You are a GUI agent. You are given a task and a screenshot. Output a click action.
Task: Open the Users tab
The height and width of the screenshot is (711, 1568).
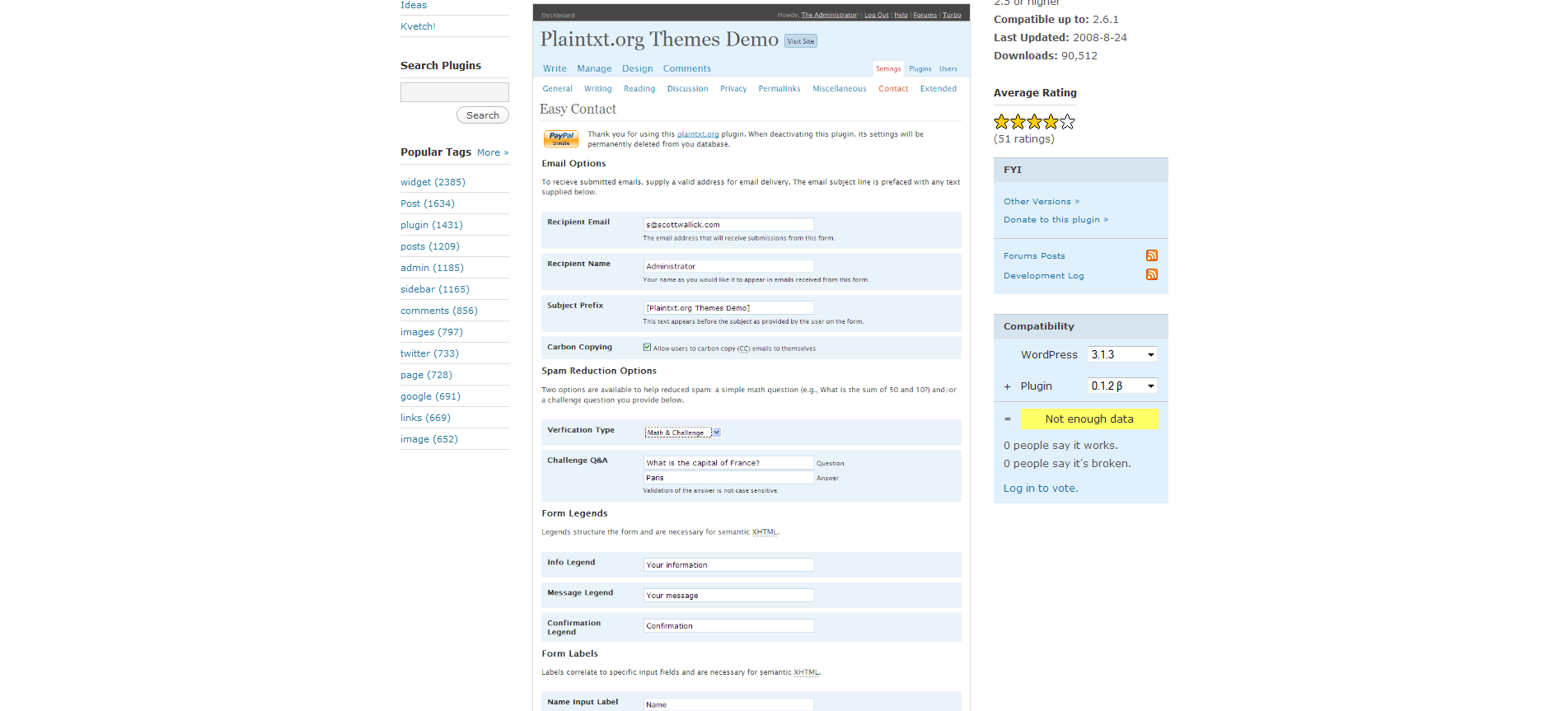tap(948, 68)
